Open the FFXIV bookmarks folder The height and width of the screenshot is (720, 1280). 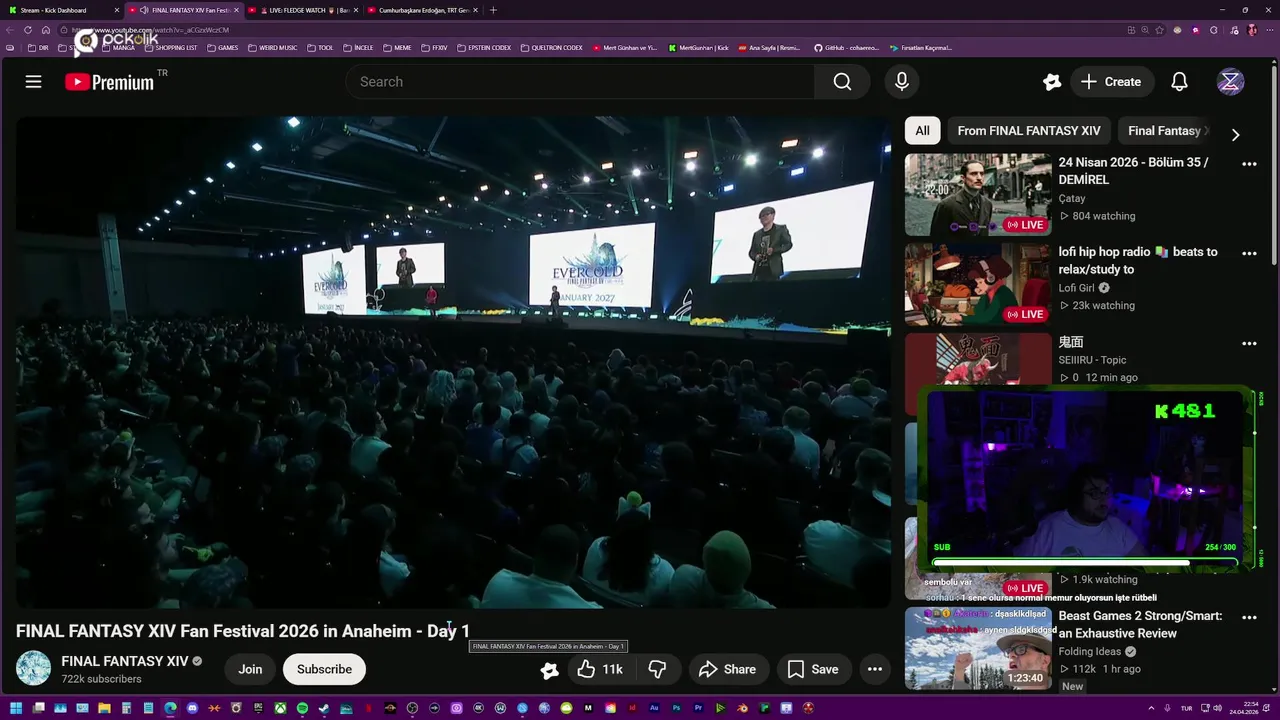pyautogui.click(x=434, y=48)
